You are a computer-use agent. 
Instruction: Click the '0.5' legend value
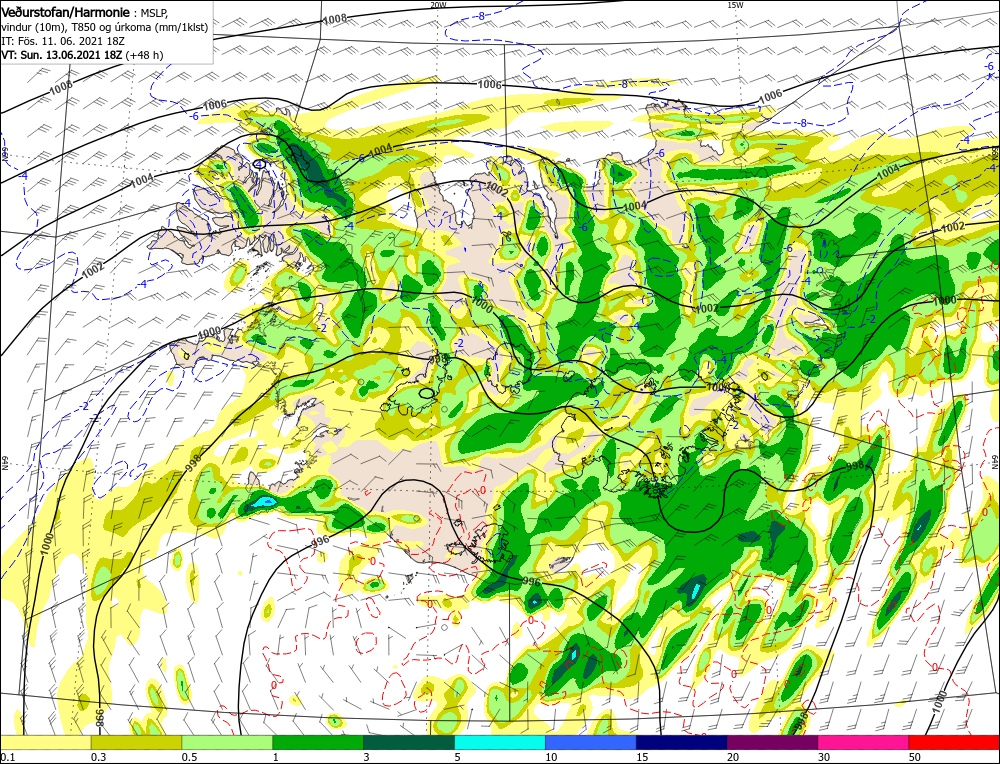coord(189,757)
